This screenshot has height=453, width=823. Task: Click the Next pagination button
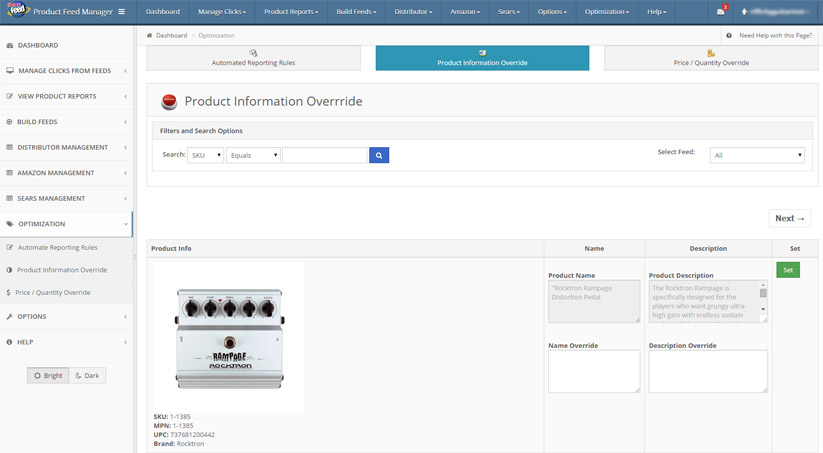coord(789,218)
